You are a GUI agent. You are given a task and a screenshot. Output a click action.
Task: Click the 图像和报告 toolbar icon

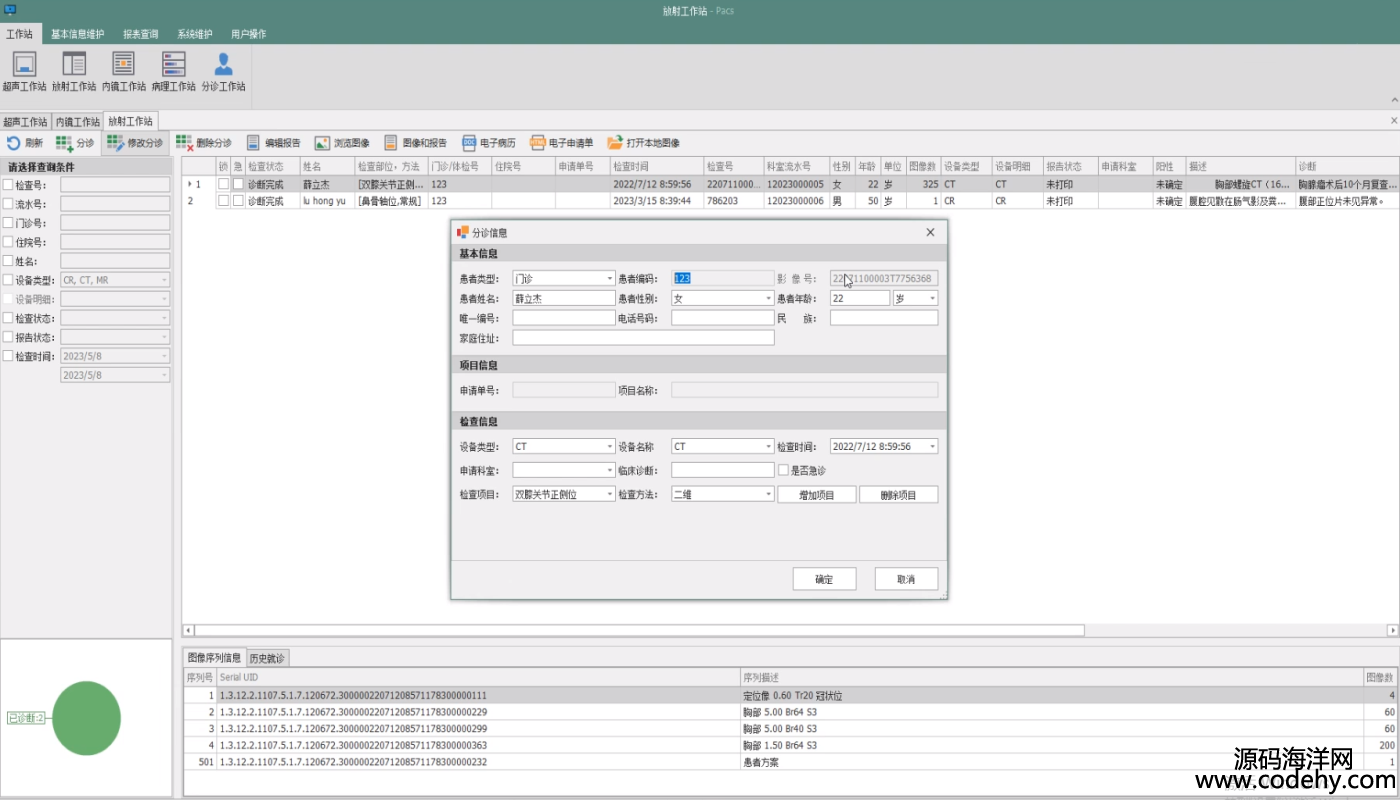(391, 143)
